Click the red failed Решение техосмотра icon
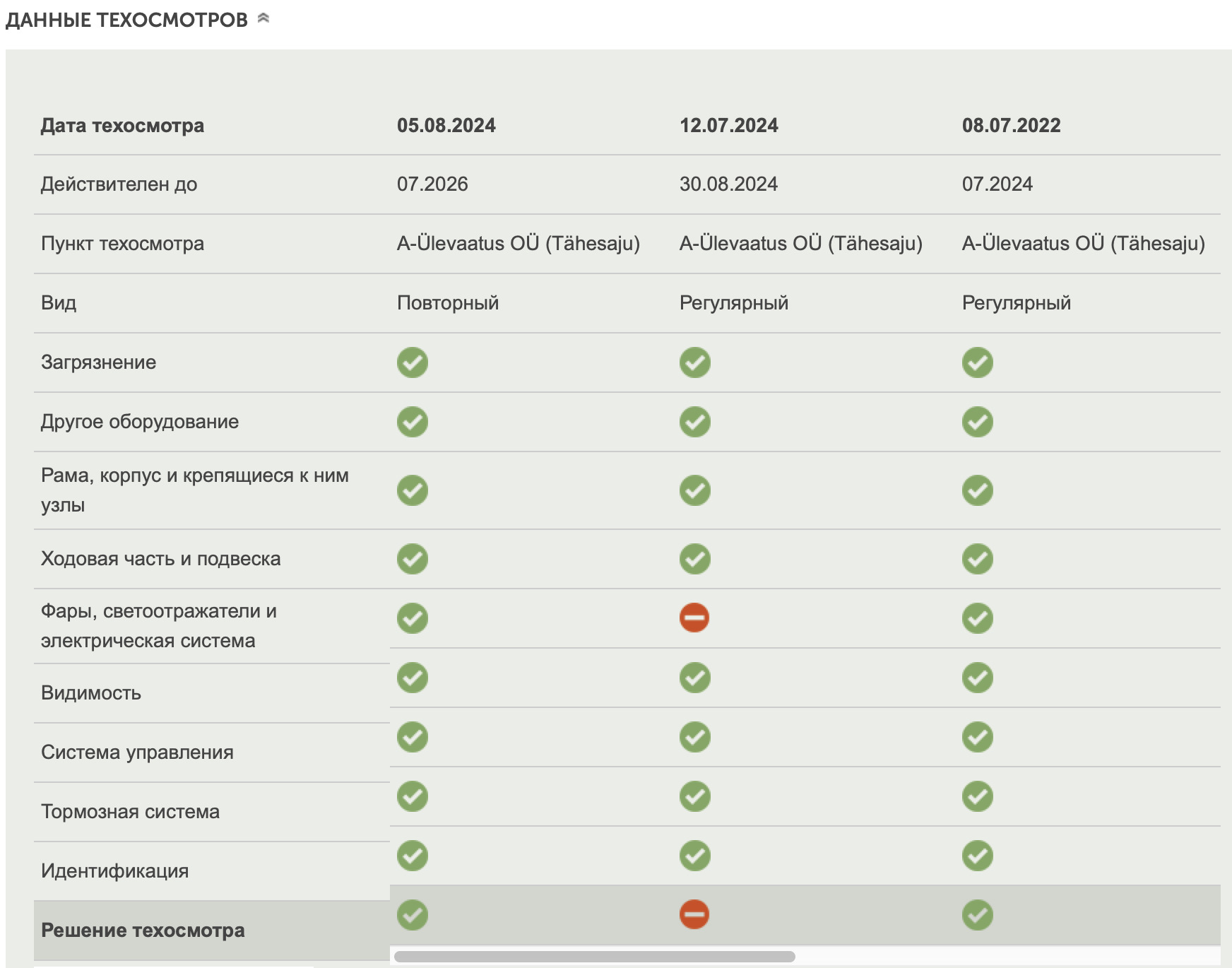This screenshot has width=1232, height=968. pyautogui.click(x=694, y=914)
